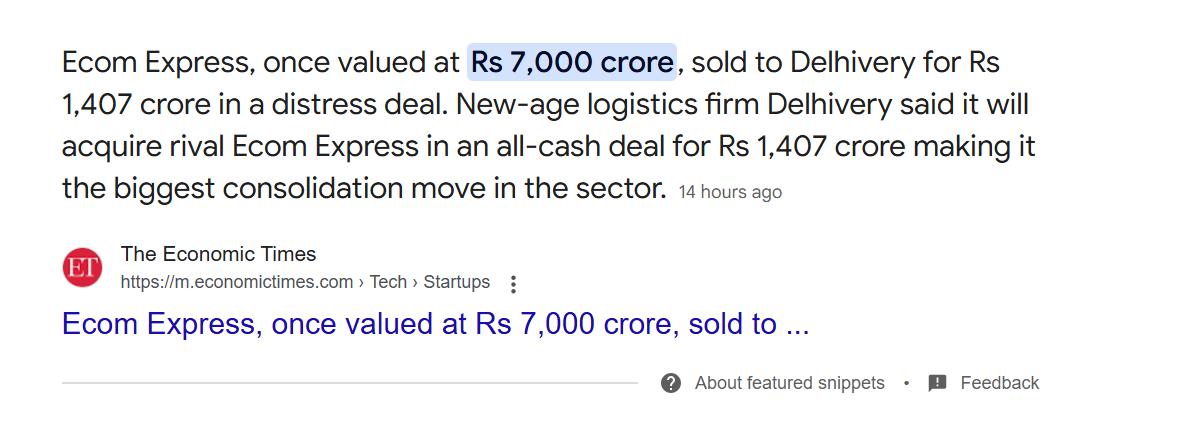Click the question mark help icon
The image size is (1191, 424).
[x=671, y=383]
